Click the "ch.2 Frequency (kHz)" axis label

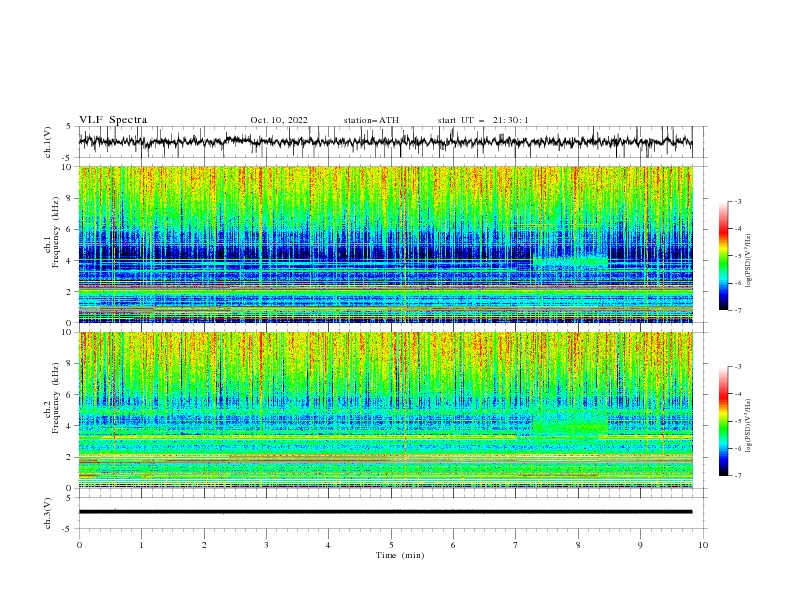52,397
